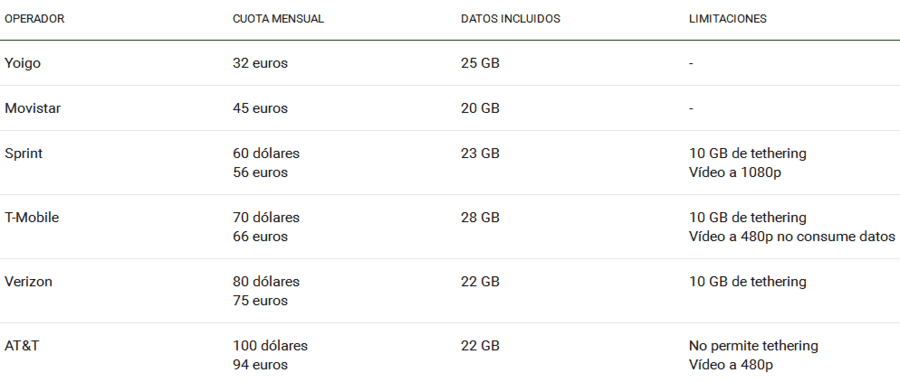Click the 100 dólares price text

(270, 346)
